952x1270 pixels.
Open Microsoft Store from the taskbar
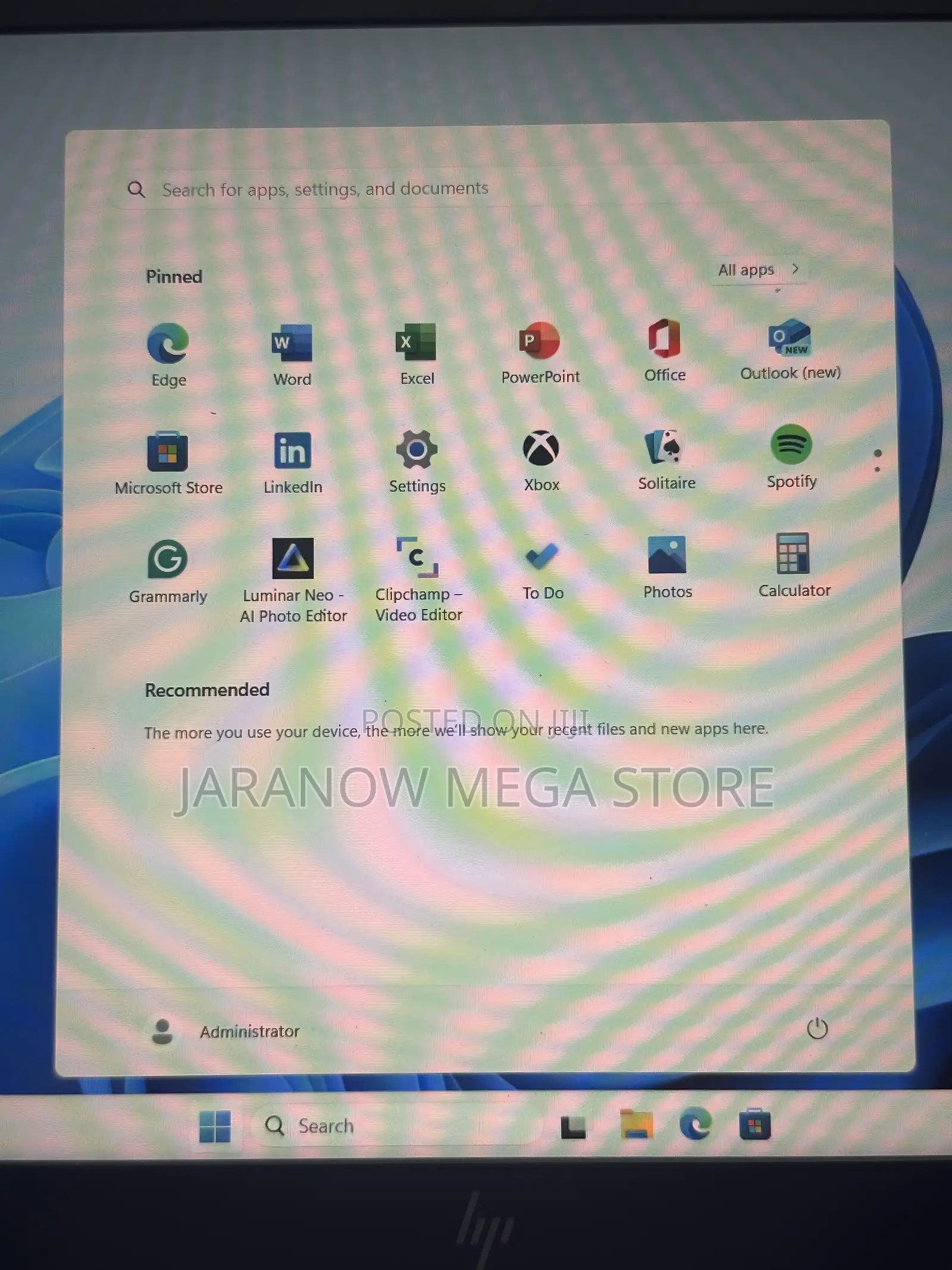pos(754,1124)
